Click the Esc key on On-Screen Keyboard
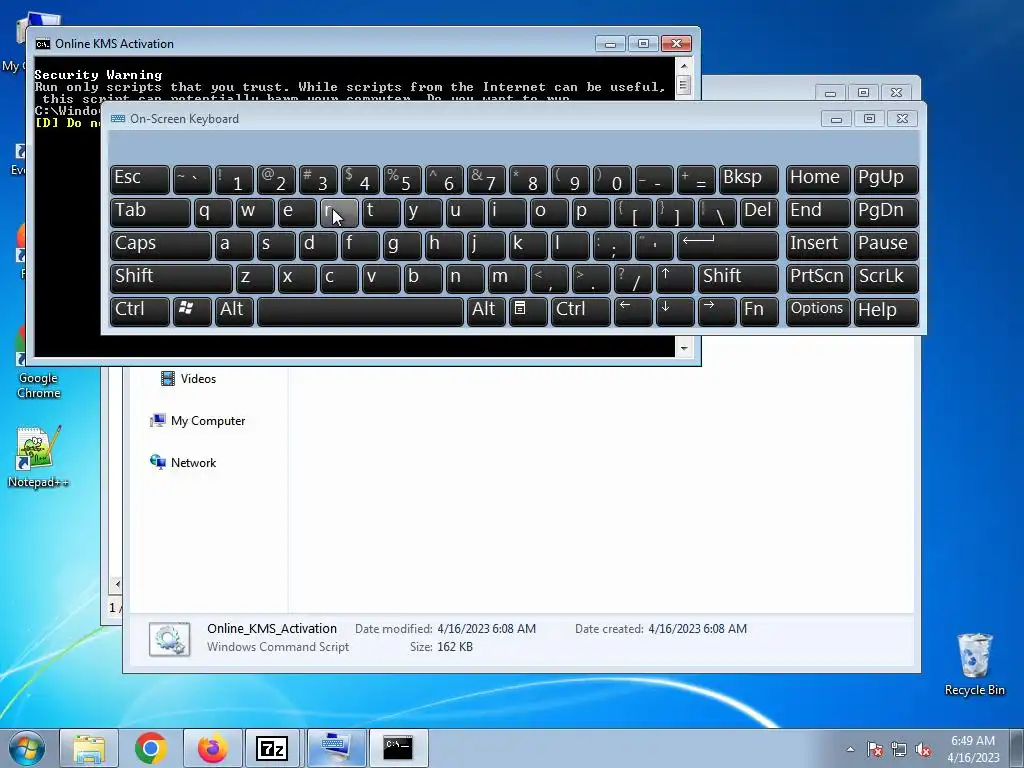Screen dimensions: 1024x768 coord(140,179)
